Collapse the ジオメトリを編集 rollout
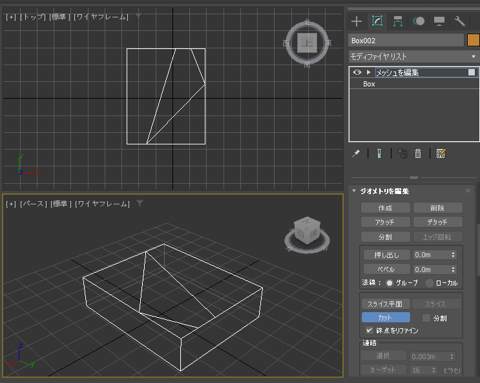The height and width of the screenshot is (383, 480). [354, 191]
